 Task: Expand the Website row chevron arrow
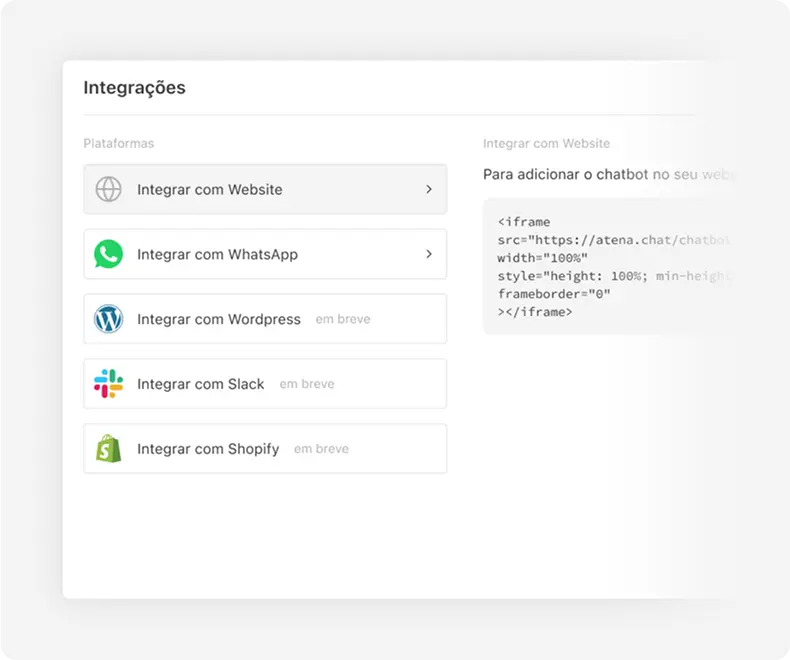tap(429, 189)
